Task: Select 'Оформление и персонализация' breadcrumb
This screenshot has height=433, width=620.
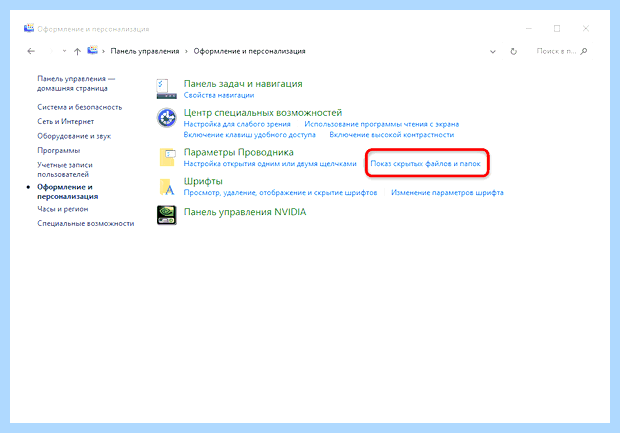Action: coord(249,51)
